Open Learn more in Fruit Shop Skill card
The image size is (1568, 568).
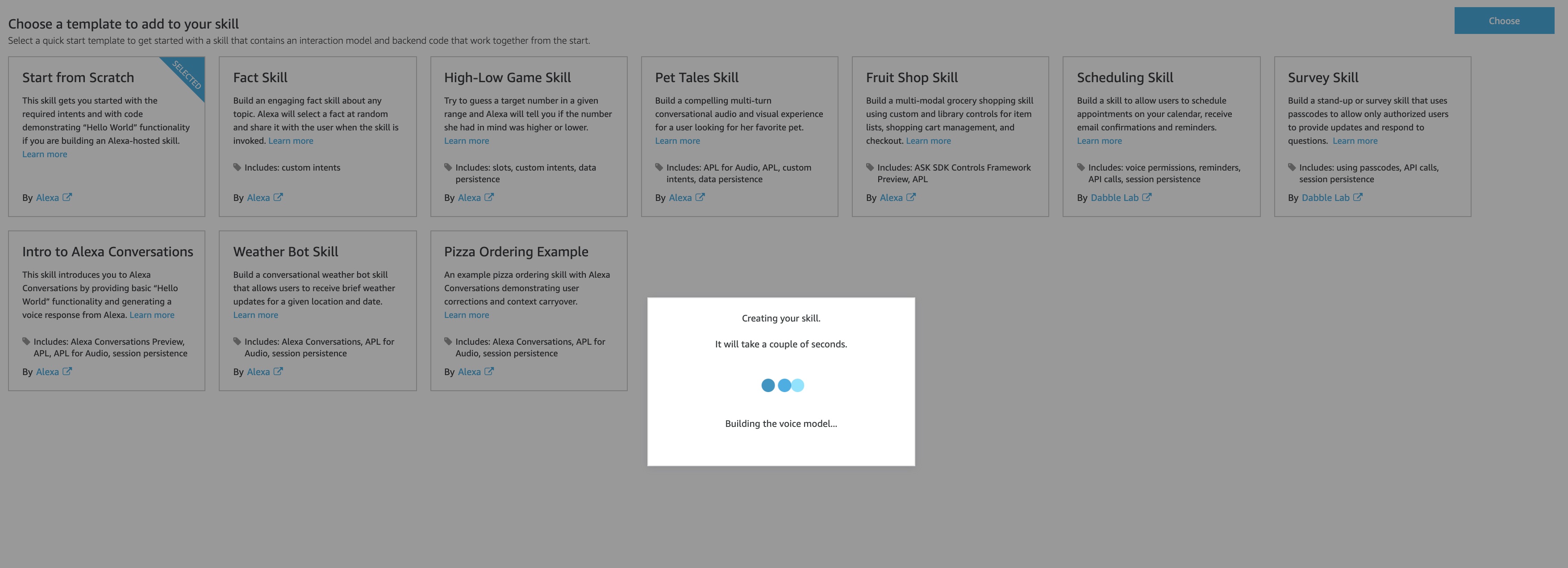coord(928,141)
